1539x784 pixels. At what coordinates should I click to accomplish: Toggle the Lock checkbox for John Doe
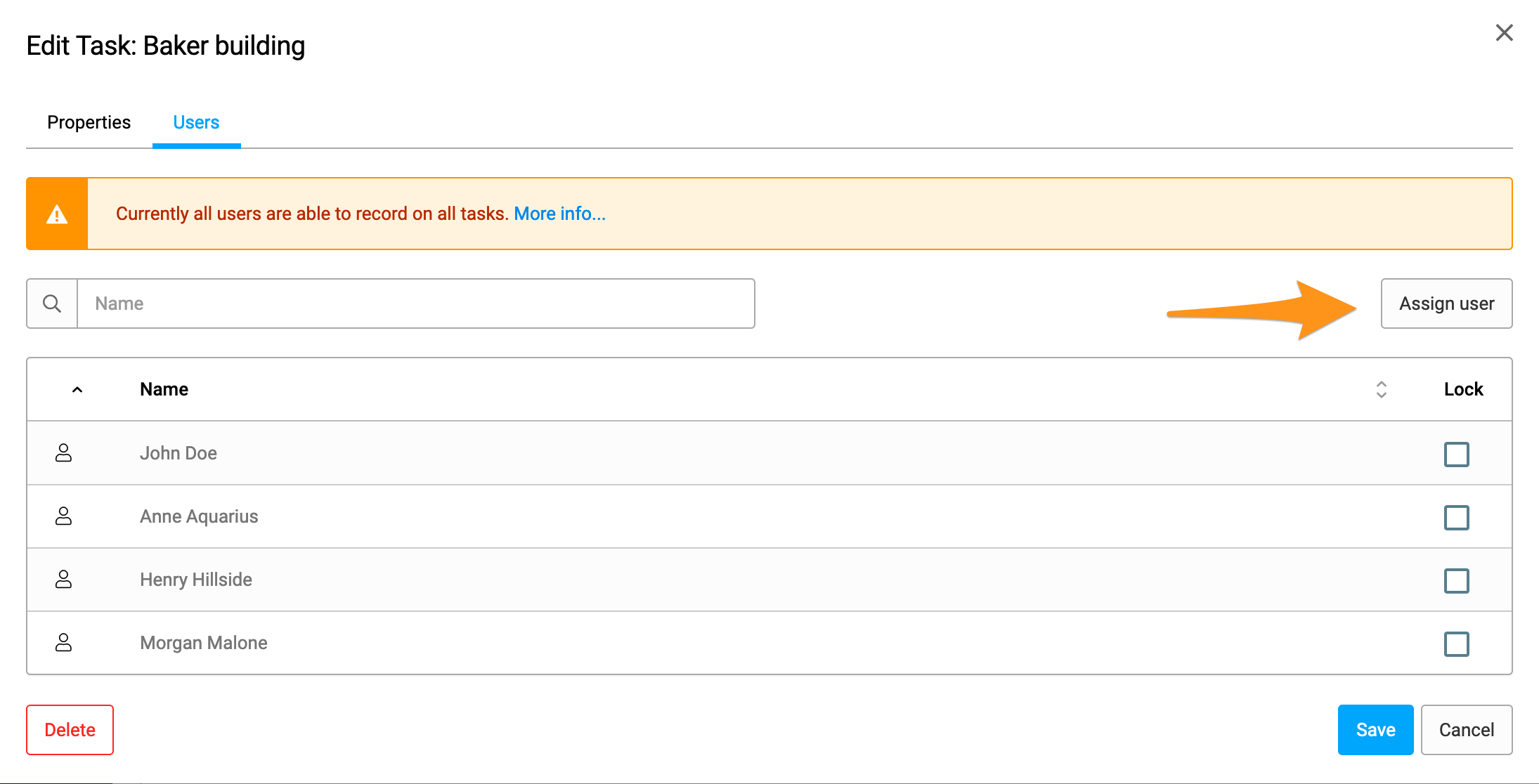click(1457, 455)
